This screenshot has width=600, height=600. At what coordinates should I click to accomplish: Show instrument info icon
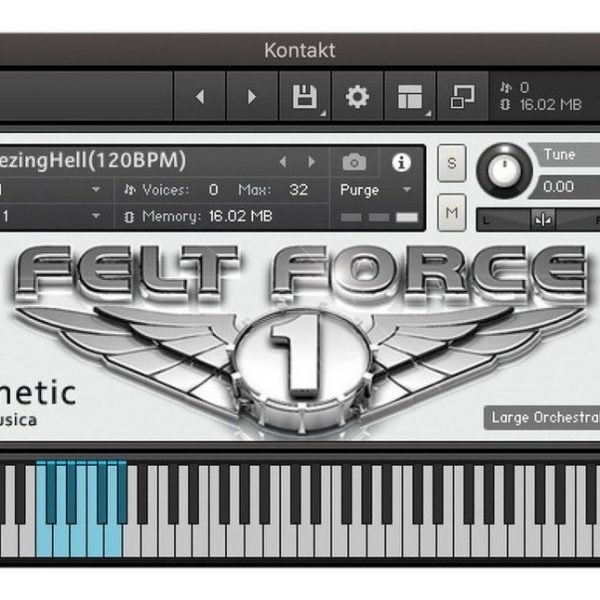(401, 162)
